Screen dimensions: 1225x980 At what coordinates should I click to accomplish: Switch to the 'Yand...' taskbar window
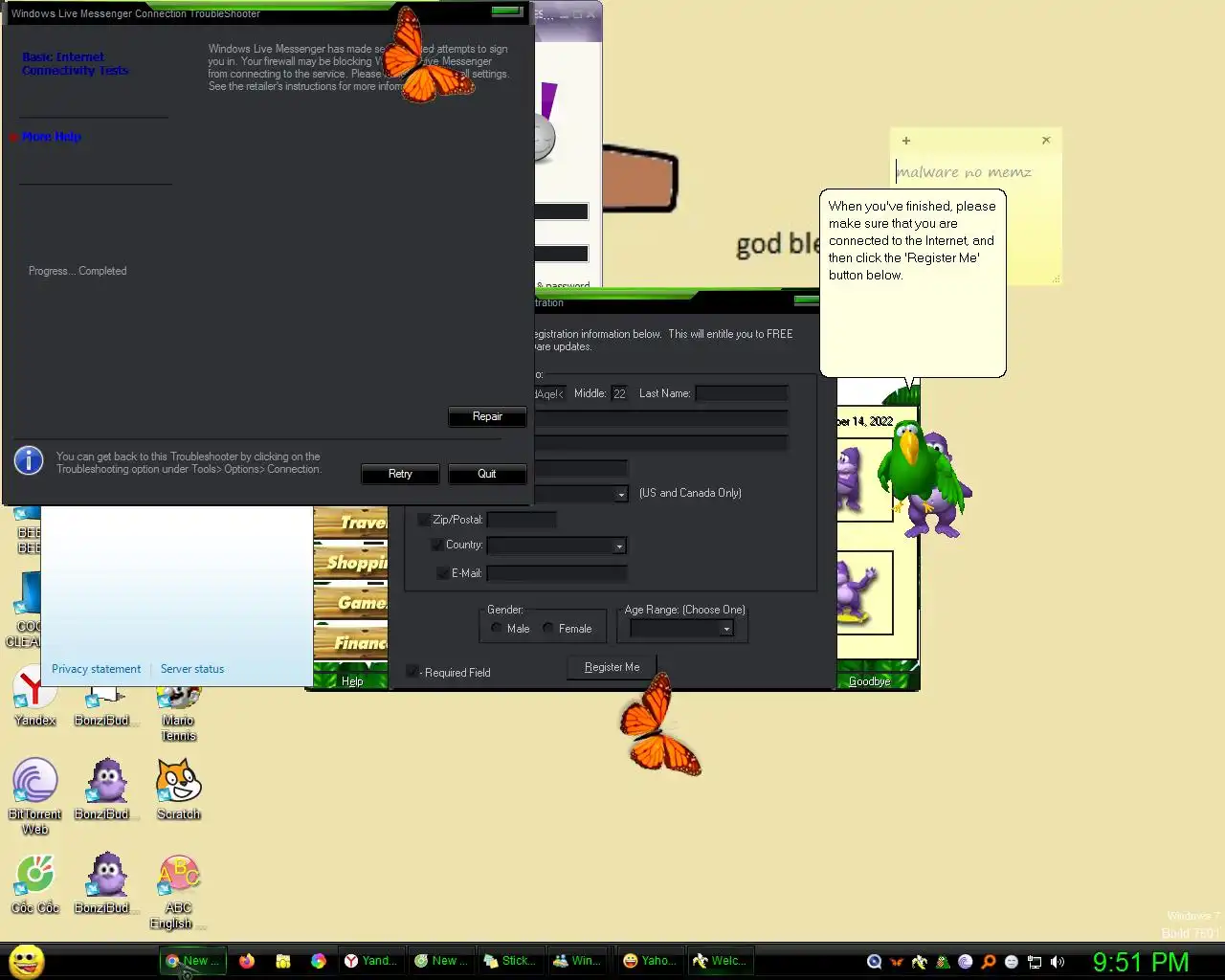pyautogui.click(x=370, y=961)
